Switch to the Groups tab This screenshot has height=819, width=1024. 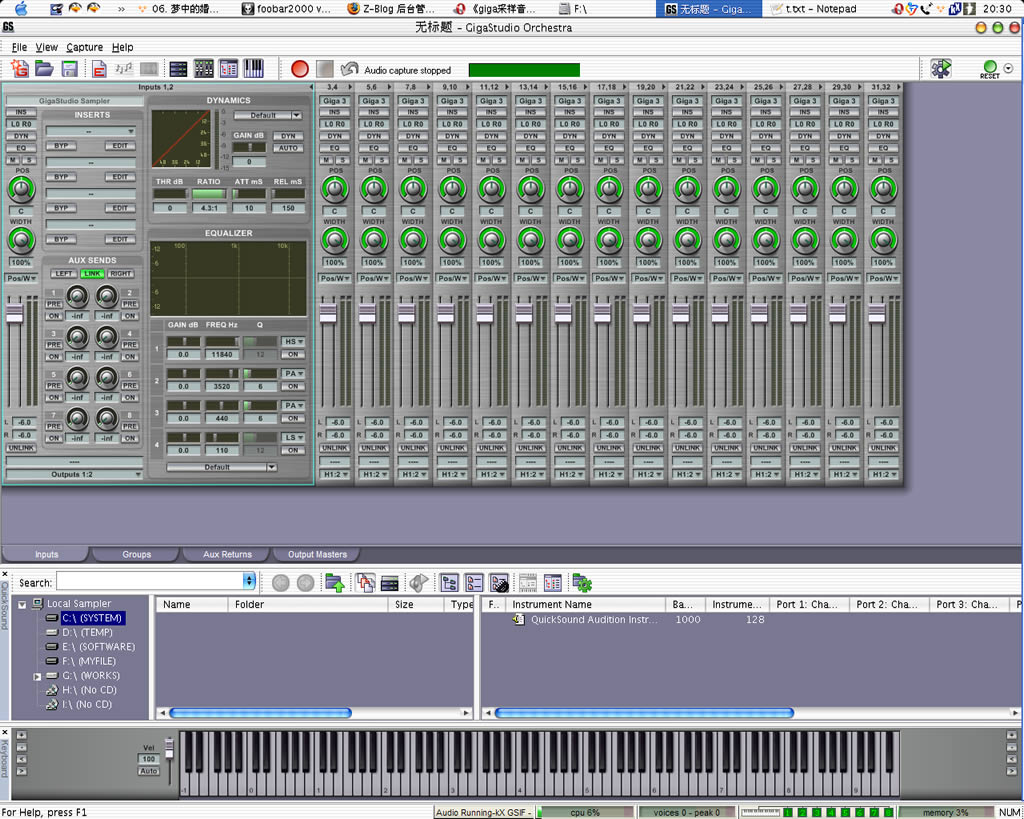click(136, 554)
